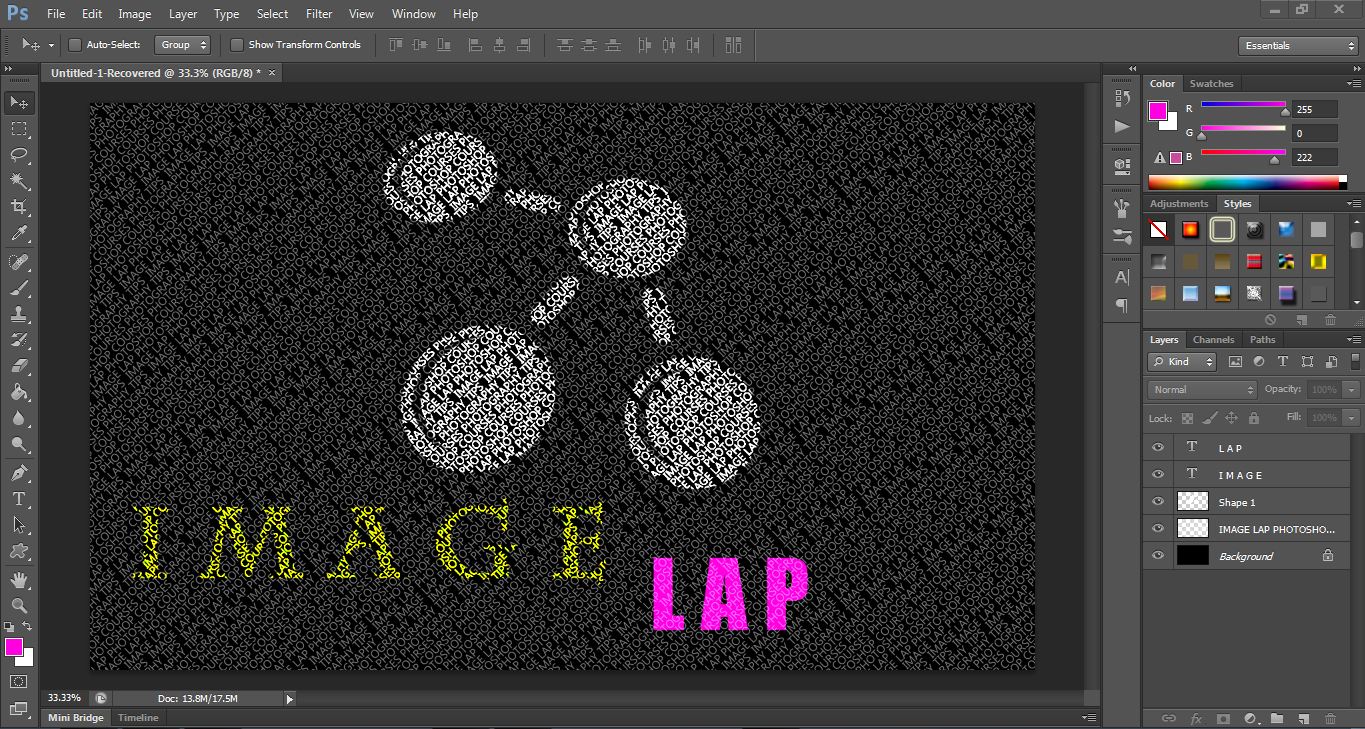Open the Character panel icon
This screenshot has height=729, width=1365.
pyautogui.click(x=1121, y=277)
